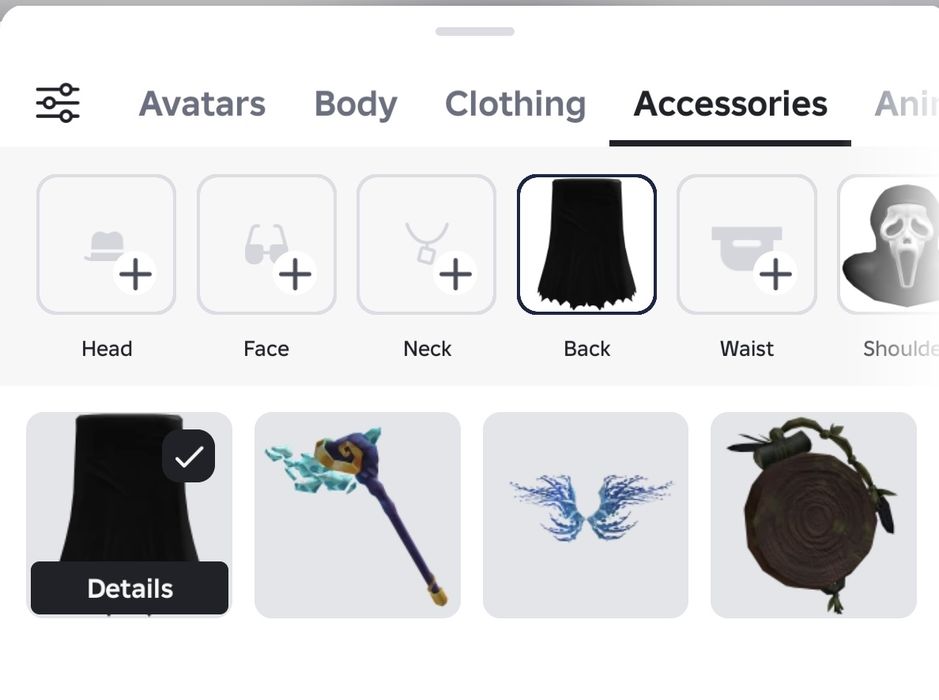Click the Details button on cape
This screenshot has height=700, width=939.
pyautogui.click(x=129, y=588)
